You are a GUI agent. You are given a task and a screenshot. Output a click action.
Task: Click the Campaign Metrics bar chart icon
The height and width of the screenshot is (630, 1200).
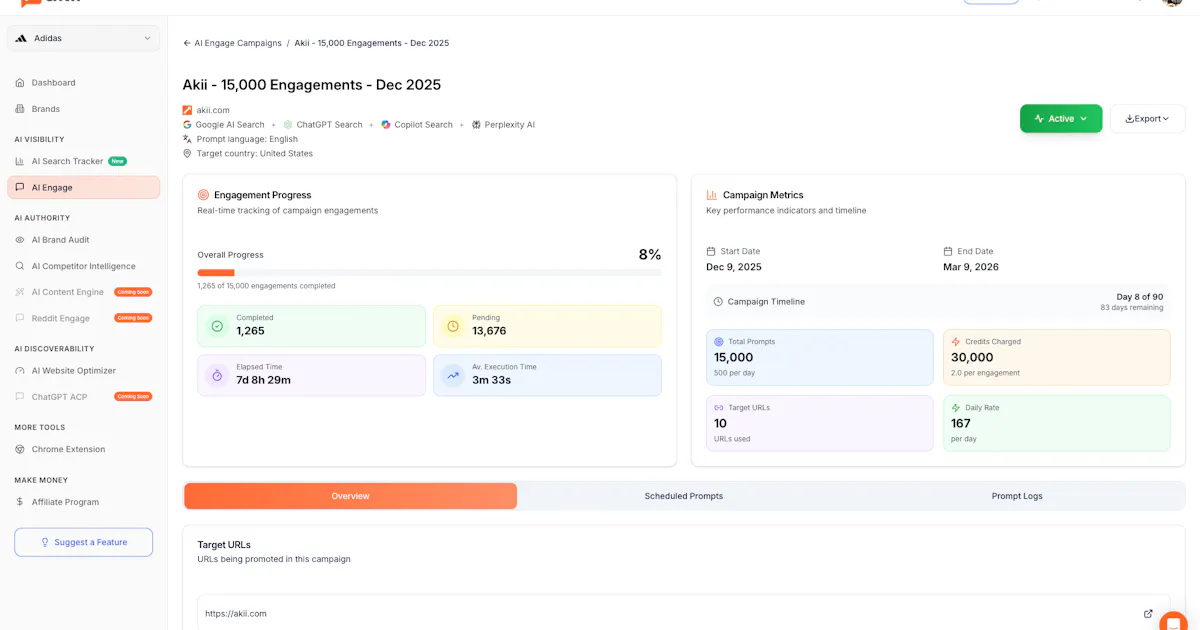point(712,195)
